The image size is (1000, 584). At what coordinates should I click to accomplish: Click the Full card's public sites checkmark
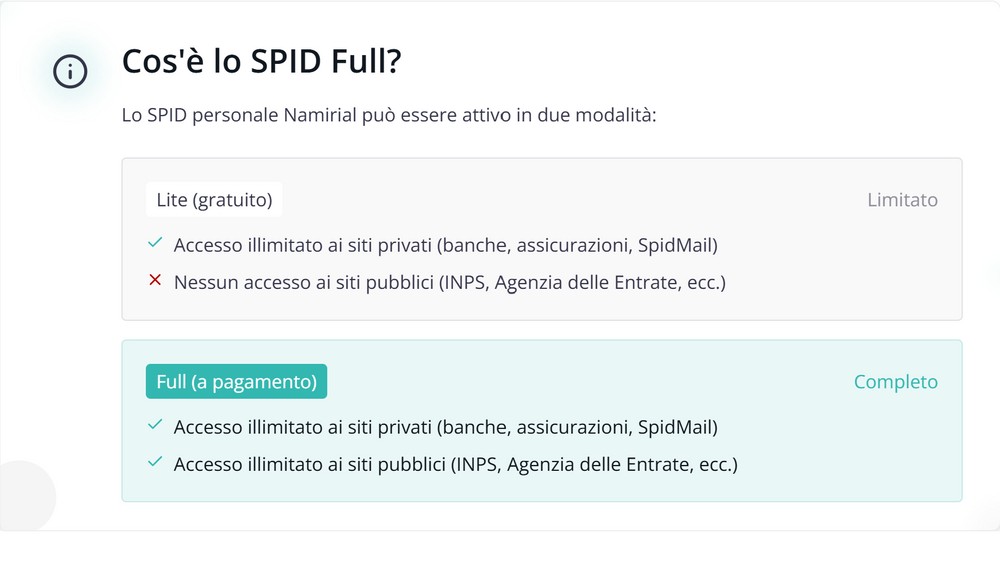pos(155,464)
